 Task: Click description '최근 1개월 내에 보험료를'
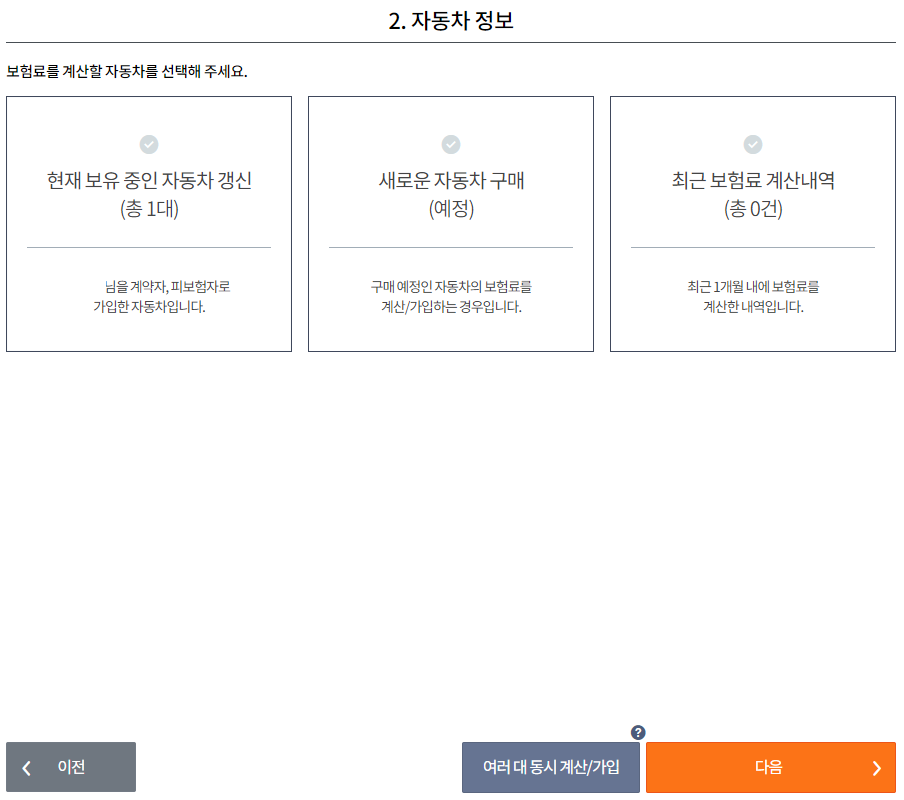tap(753, 286)
